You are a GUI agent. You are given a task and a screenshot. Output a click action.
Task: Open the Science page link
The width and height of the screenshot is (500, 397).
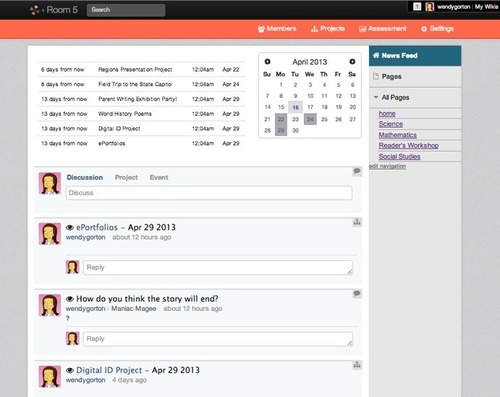click(391, 124)
